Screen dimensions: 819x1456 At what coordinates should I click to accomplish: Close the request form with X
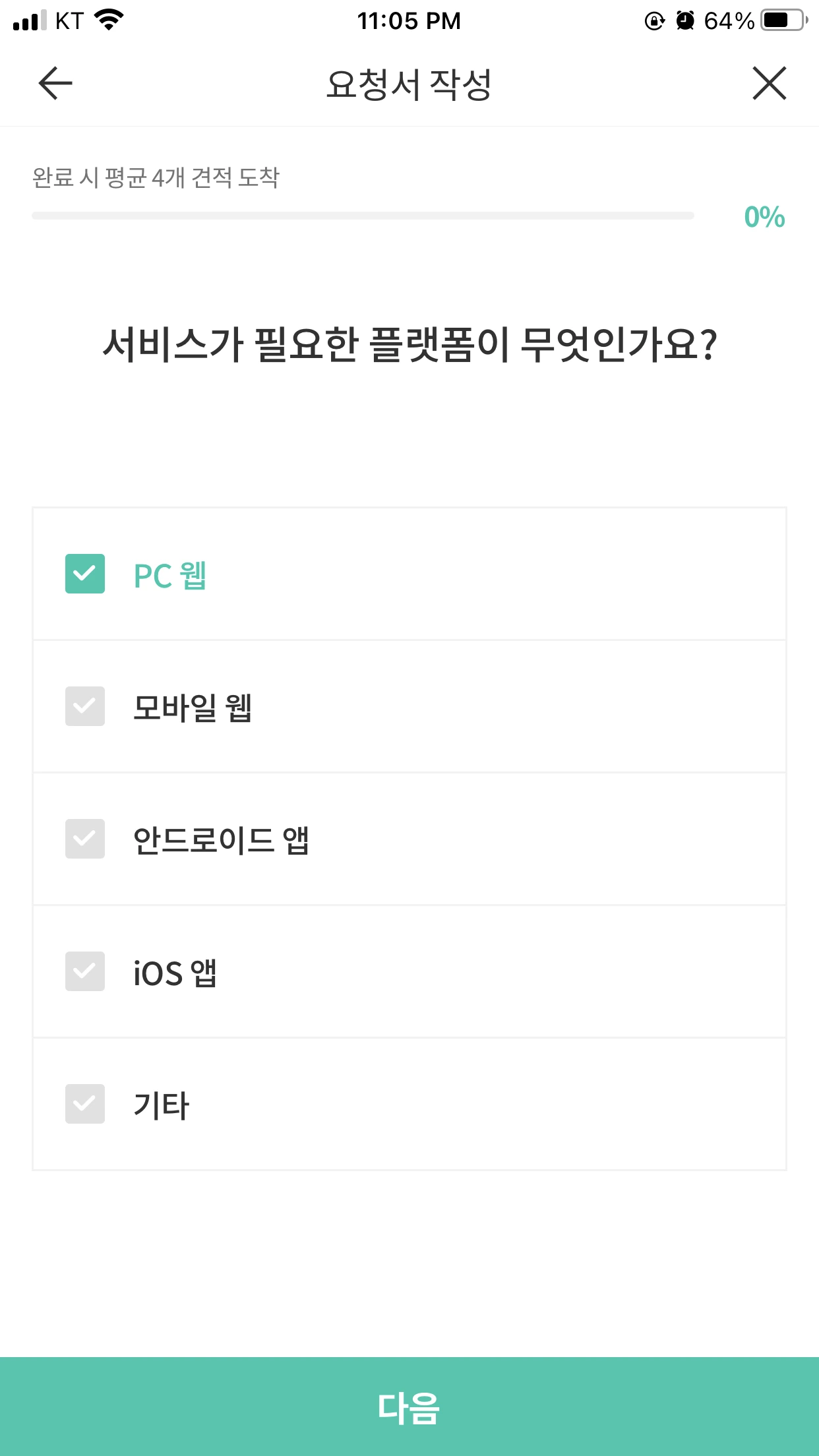click(769, 83)
